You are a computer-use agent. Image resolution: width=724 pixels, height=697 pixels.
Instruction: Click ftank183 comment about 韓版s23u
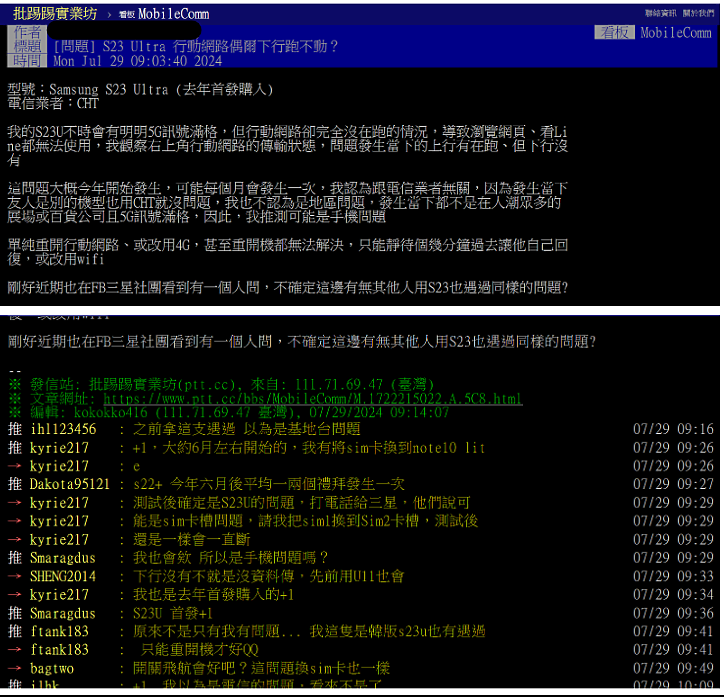[309, 631]
